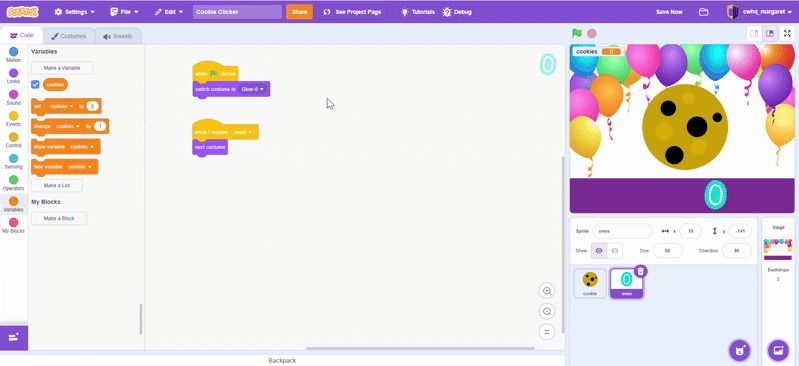
Task: Select the cookie sprite thumbnail
Action: (x=590, y=283)
